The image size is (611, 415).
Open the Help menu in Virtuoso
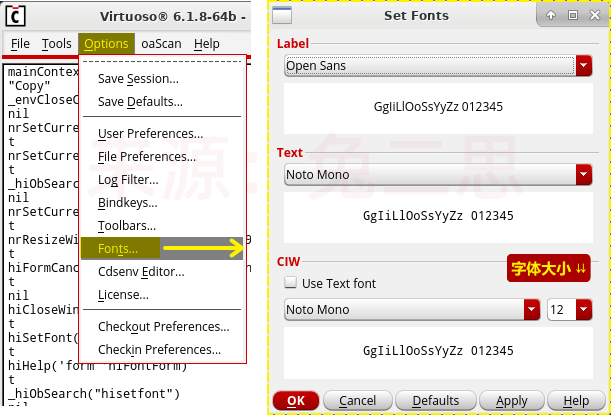(x=207, y=44)
